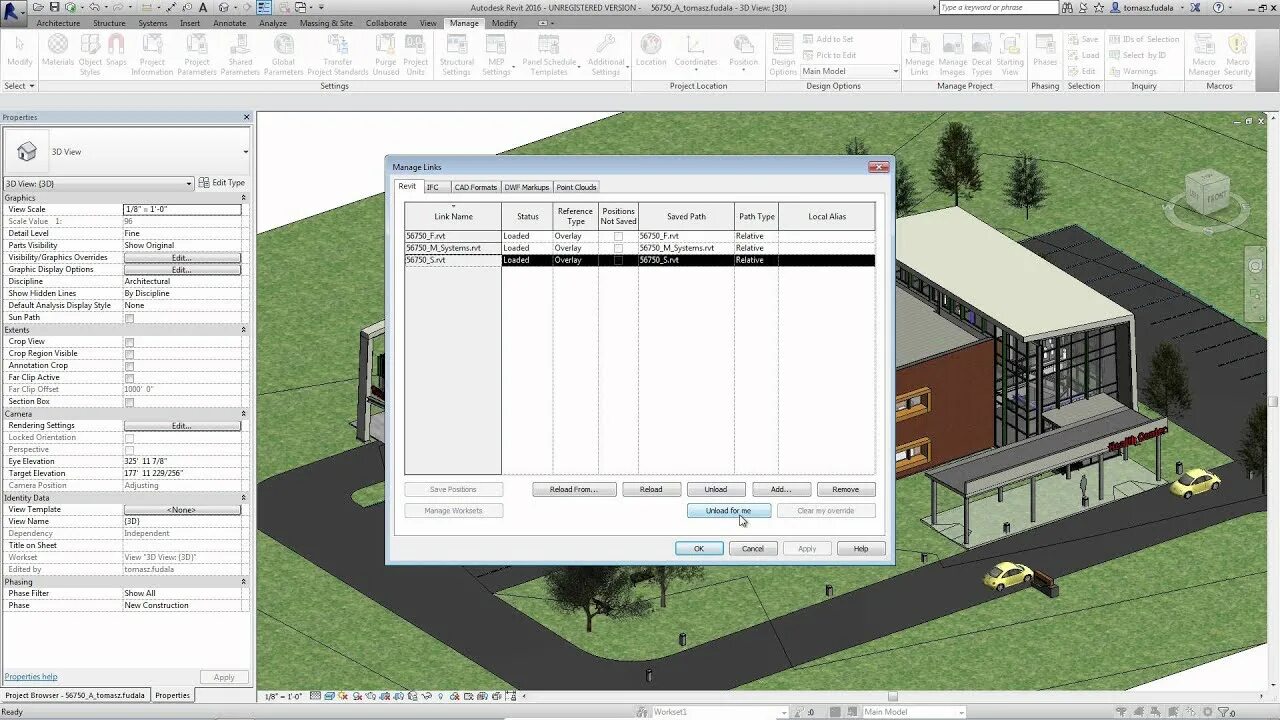This screenshot has width=1280, height=720.
Task: Click the Remove button in Manage Links
Action: (x=846, y=490)
